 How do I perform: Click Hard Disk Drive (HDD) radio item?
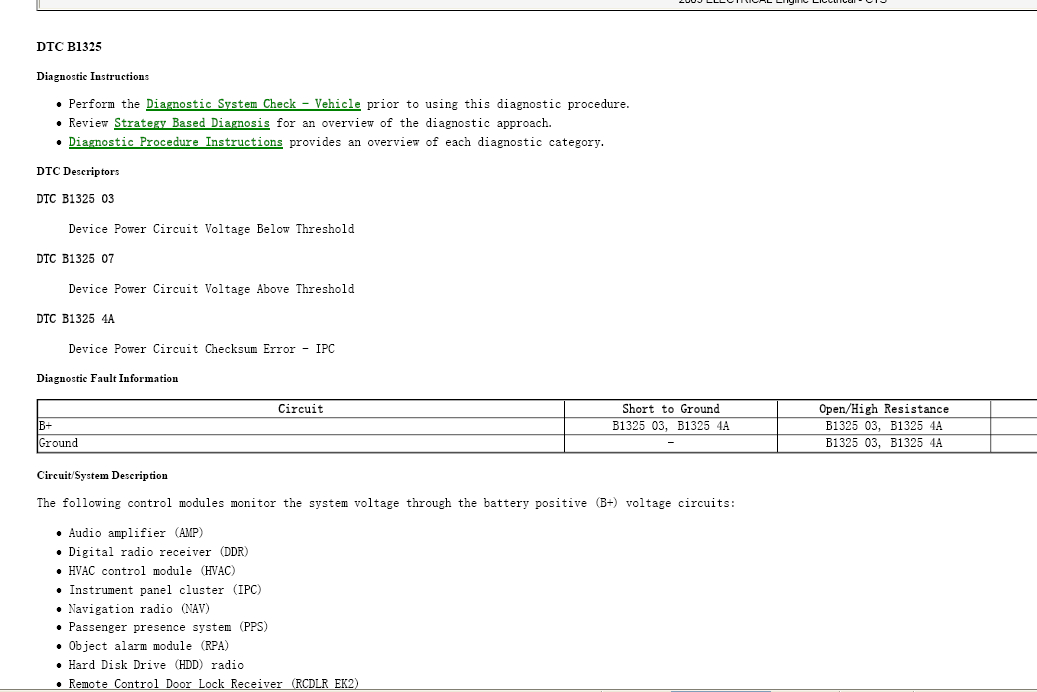point(156,665)
